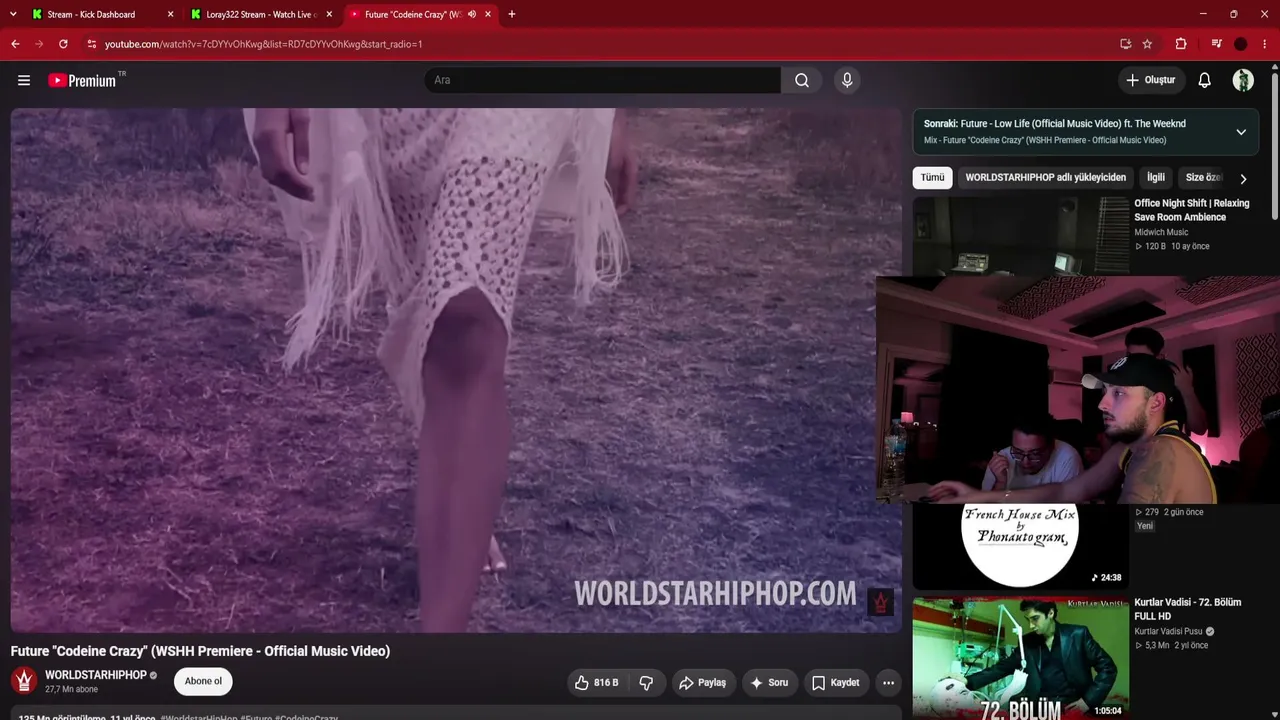Mute the audio-playing Future tab

tap(472, 14)
